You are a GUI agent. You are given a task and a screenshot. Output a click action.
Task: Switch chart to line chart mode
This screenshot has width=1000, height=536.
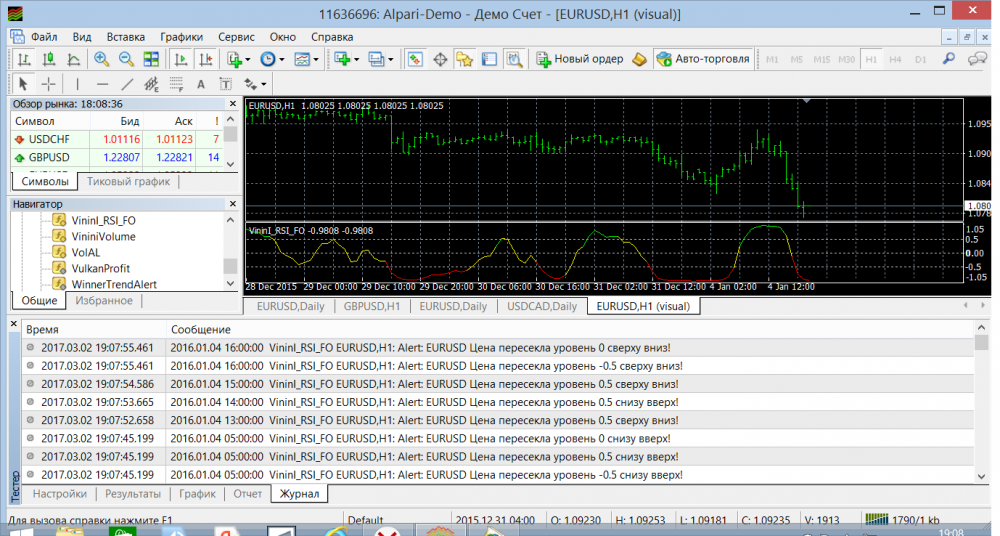73,59
